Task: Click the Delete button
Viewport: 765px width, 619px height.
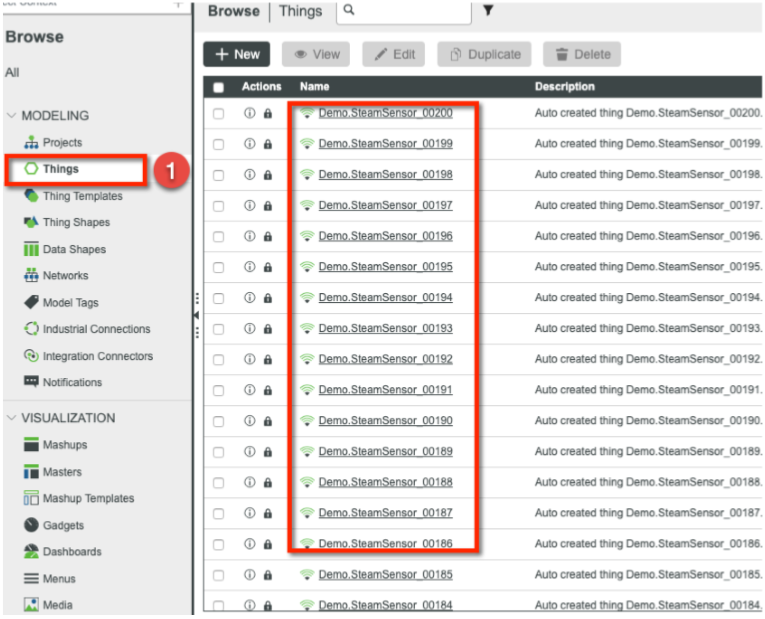Action: click(582, 54)
